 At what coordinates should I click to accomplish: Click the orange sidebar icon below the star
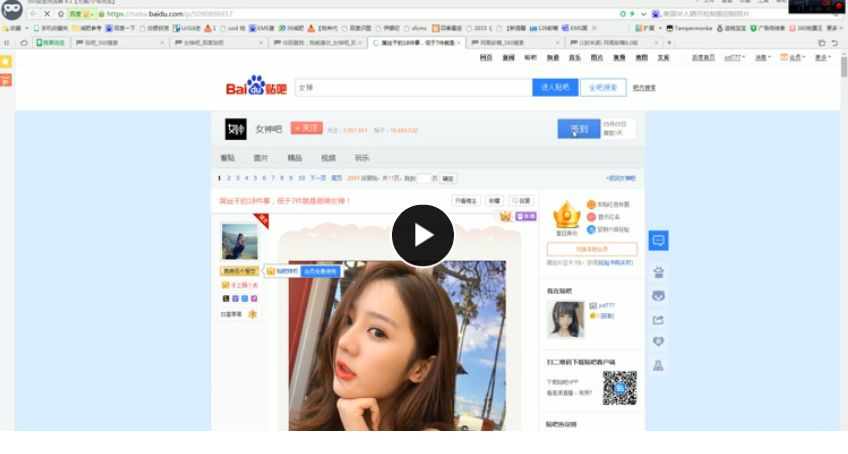pos(6,80)
